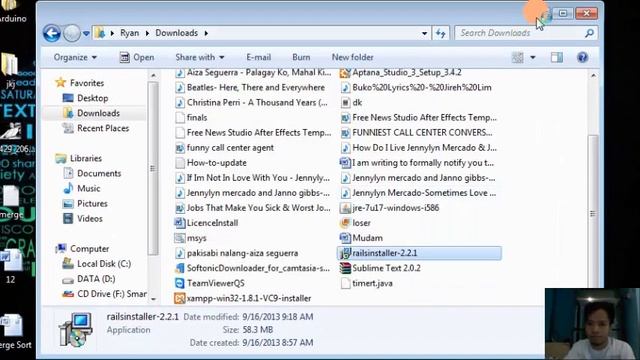Select the loser file icon
The height and width of the screenshot is (360, 640).
click(x=345, y=223)
